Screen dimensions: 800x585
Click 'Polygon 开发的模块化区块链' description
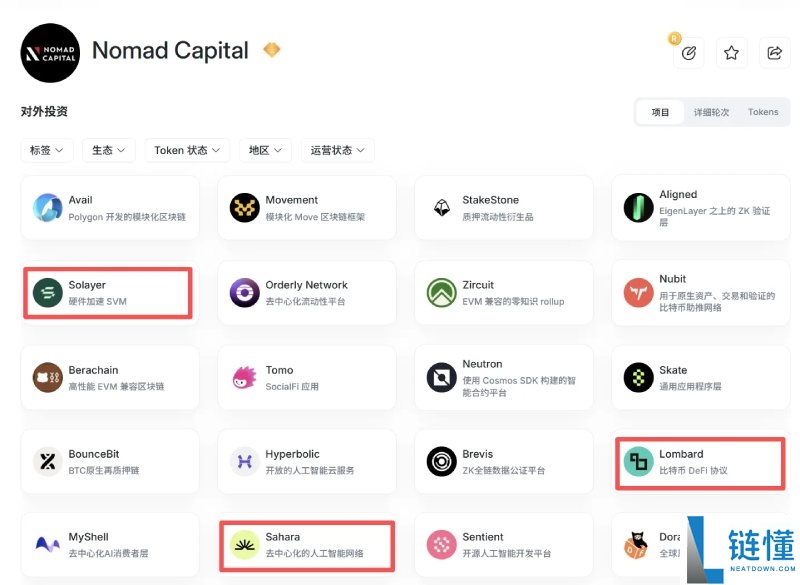click(x=127, y=217)
